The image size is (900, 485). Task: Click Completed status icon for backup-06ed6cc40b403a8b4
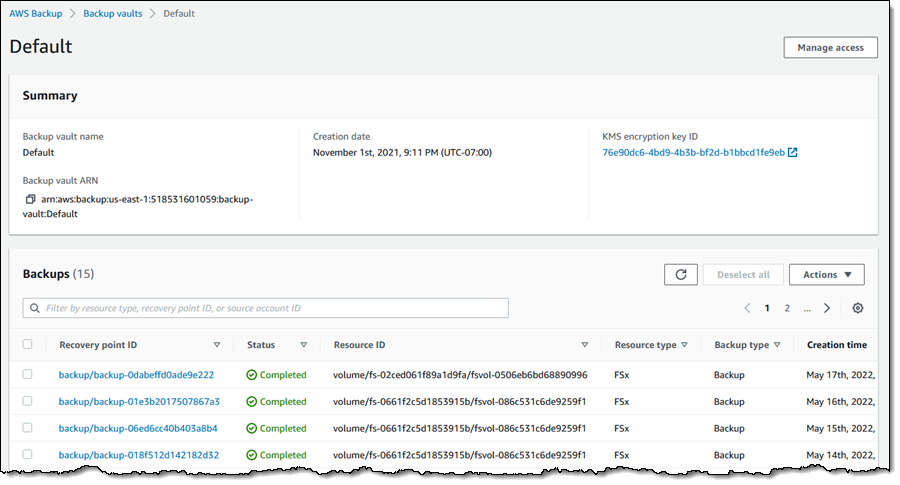coord(251,428)
